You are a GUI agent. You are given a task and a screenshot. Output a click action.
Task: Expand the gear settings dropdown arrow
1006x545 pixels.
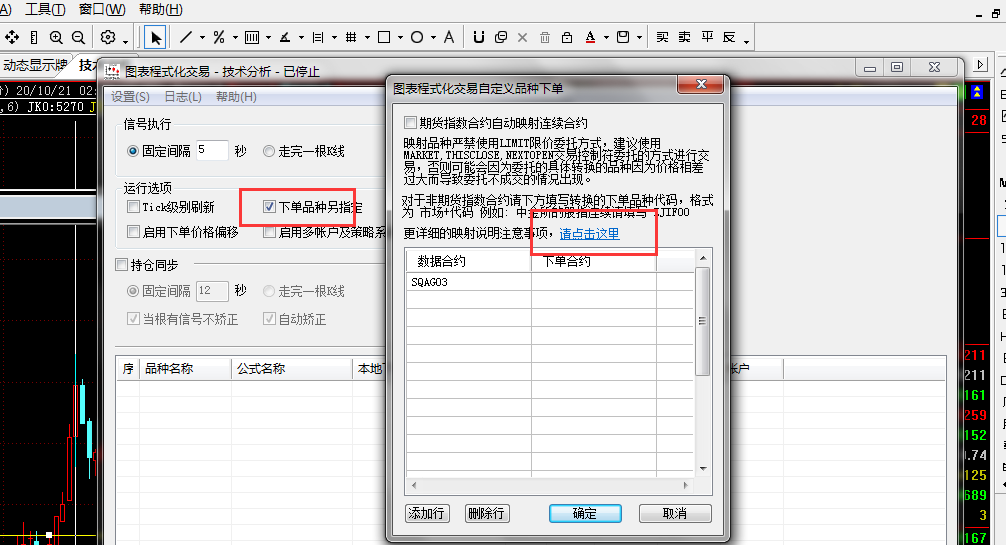tap(125, 41)
